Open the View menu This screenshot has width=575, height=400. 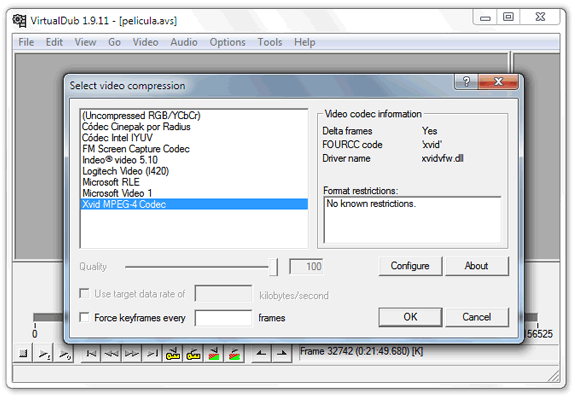point(85,42)
